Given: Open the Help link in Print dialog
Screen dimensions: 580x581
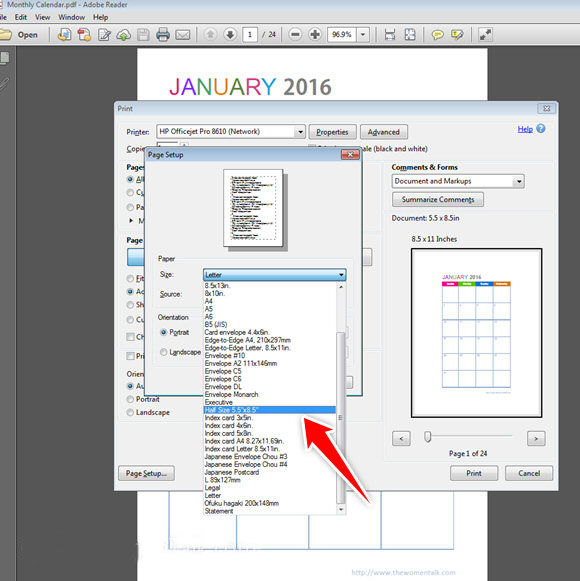Looking at the screenshot, I should pos(525,129).
